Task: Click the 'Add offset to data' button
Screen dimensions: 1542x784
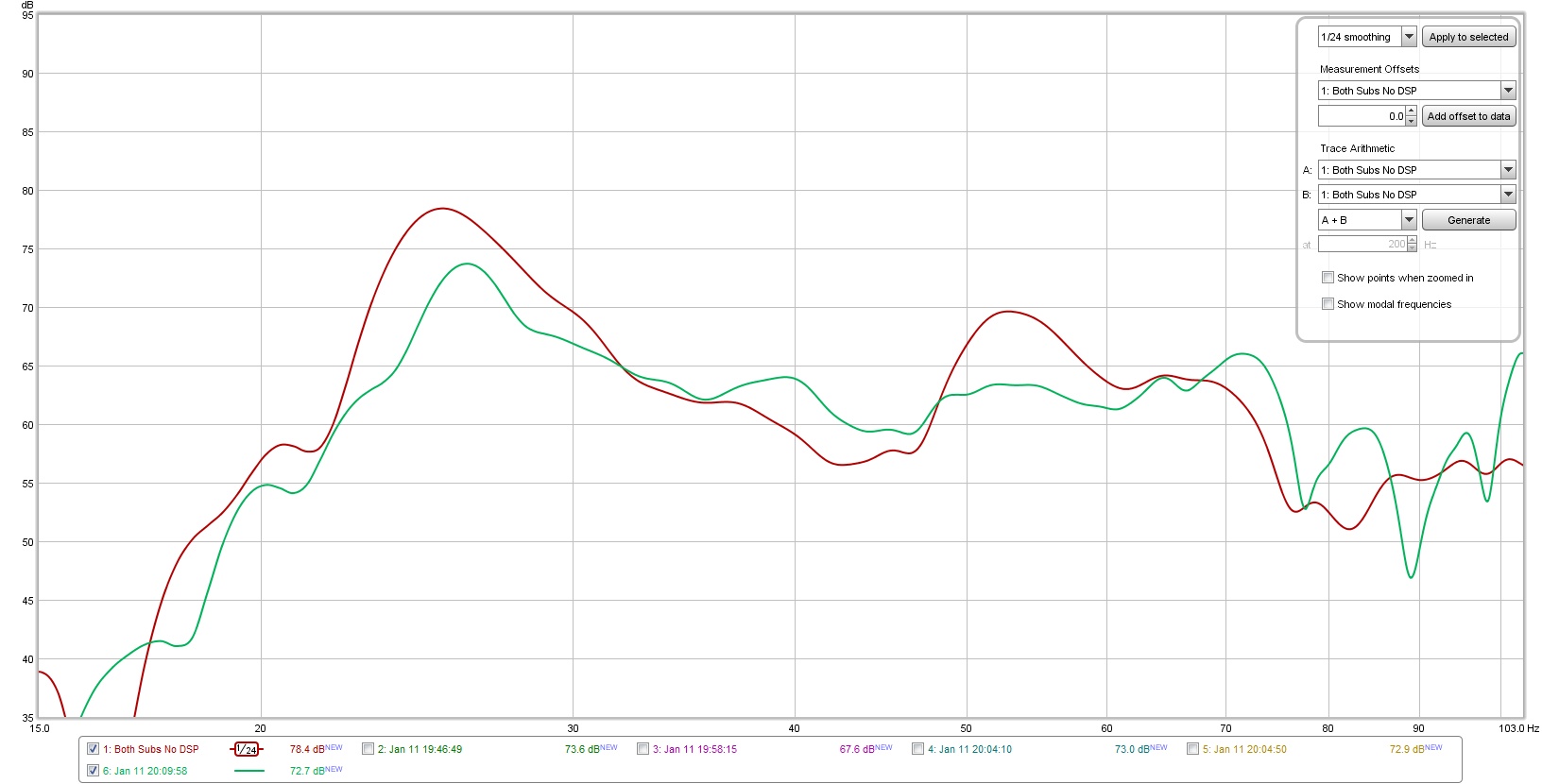Action: point(1468,116)
